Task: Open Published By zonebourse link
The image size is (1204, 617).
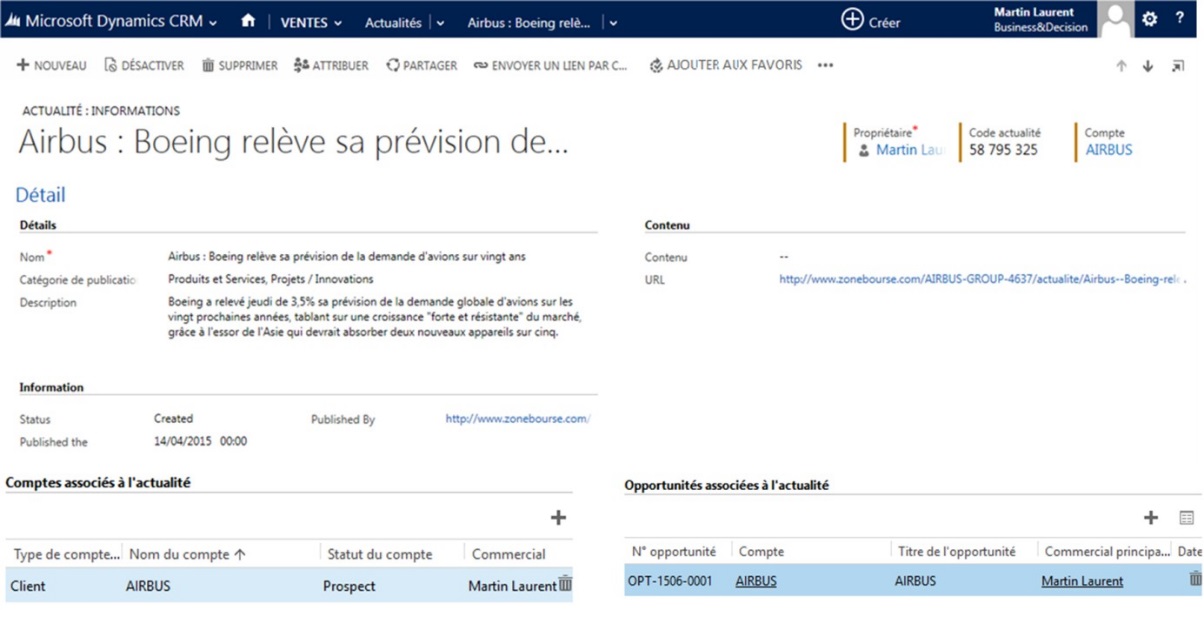Action: [517, 419]
